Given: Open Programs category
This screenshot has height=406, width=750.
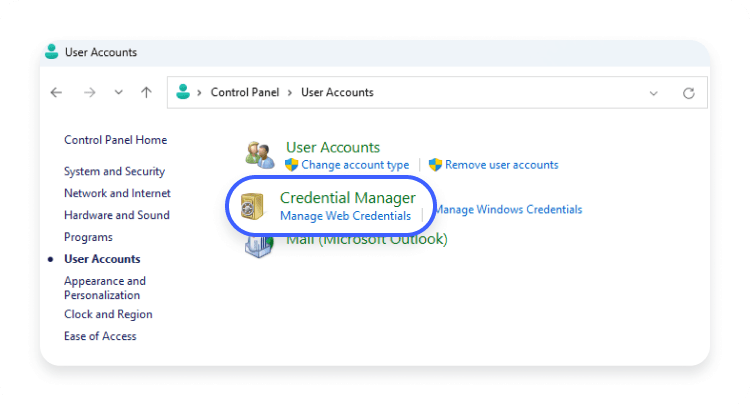Looking at the screenshot, I should 88,237.
